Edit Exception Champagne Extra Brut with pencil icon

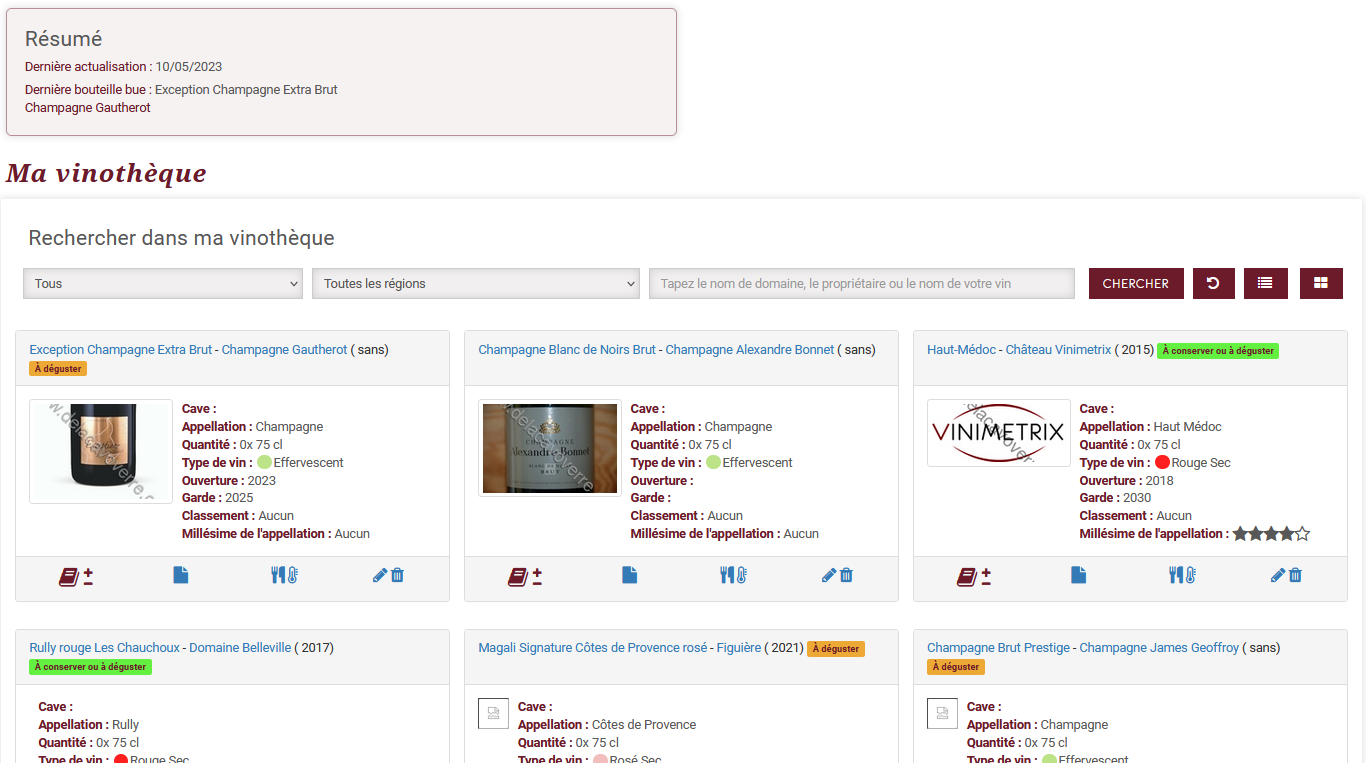click(x=380, y=575)
